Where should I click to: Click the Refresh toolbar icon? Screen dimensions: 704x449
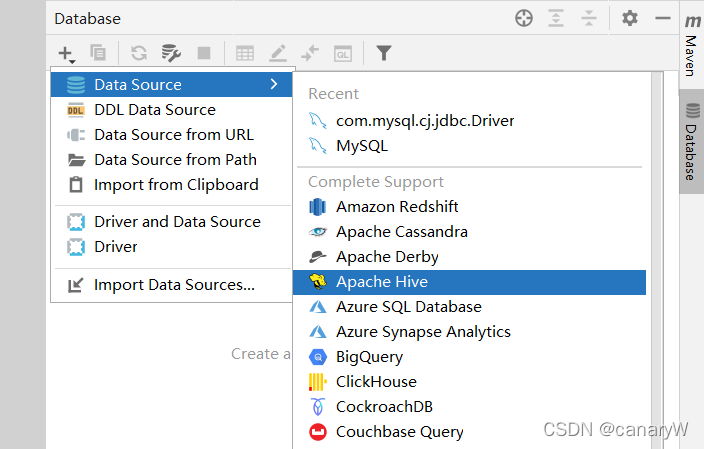tap(139, 53)
